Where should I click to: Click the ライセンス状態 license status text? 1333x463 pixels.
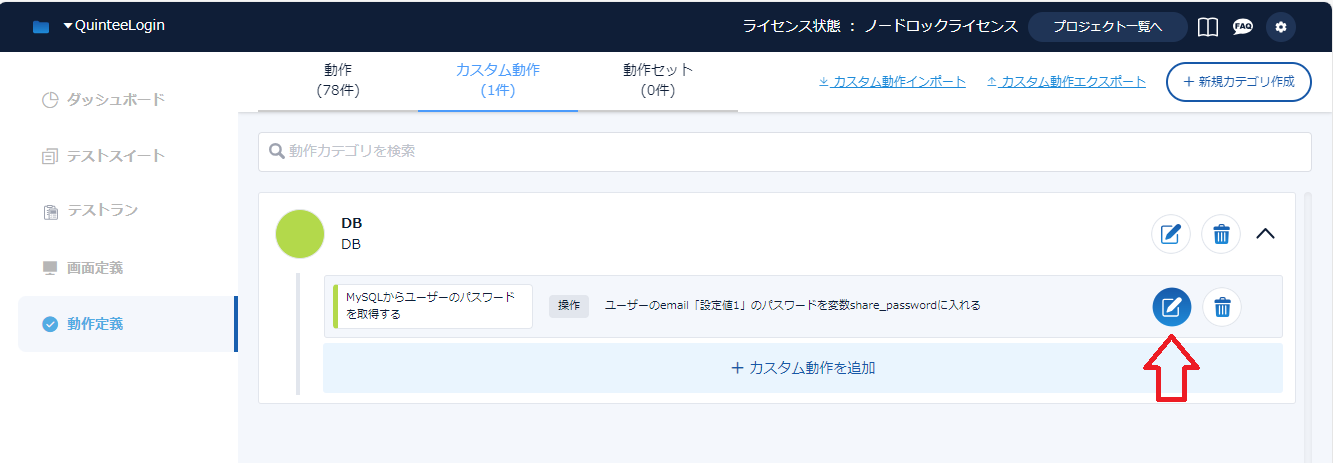880,27
